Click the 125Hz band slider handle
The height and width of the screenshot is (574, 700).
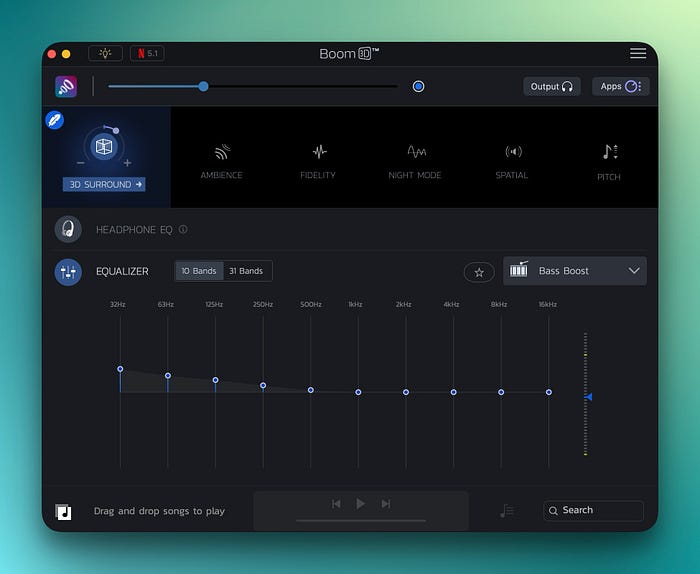216,380
